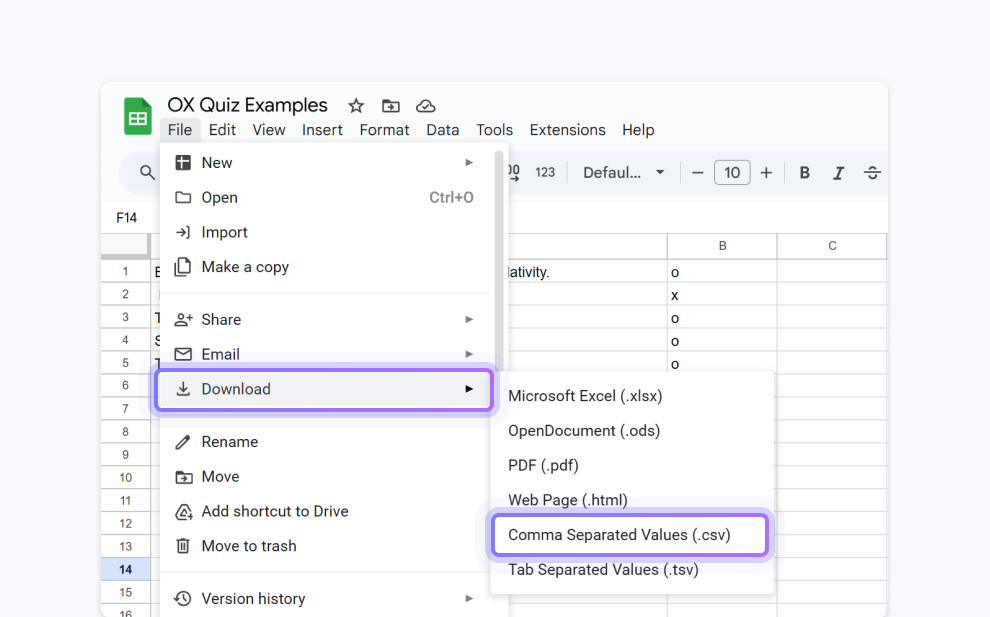Click the search menus magnifier icon
The width and height of the screenshot is (990, 617).
[x=147, y=173]
